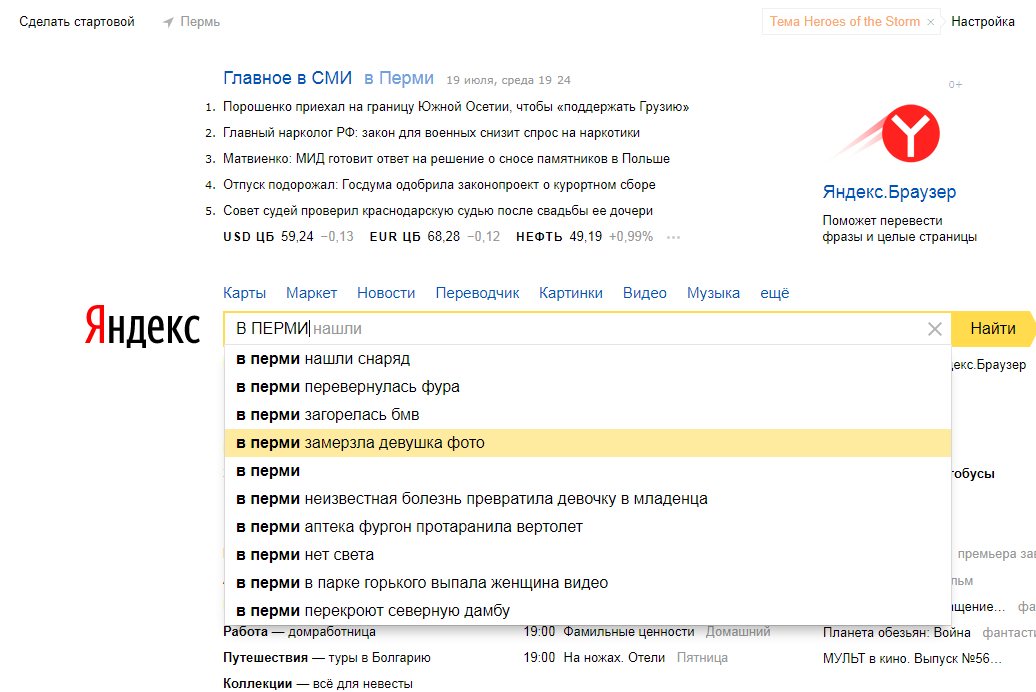Open the Видео service
Viewport: 1036px width, 692px height.
(x=645, y=293)
